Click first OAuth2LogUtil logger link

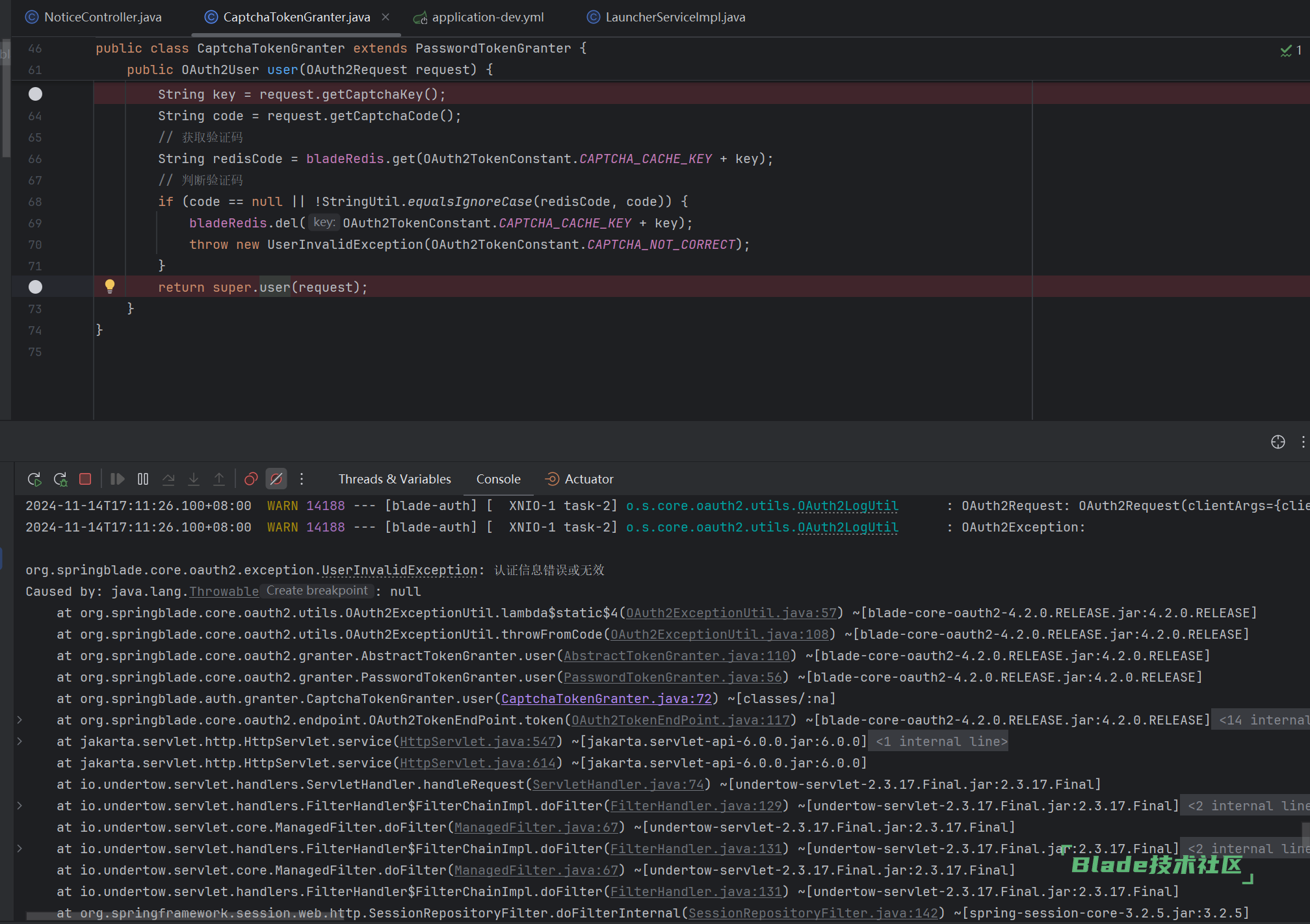click(x=848, y=506)
